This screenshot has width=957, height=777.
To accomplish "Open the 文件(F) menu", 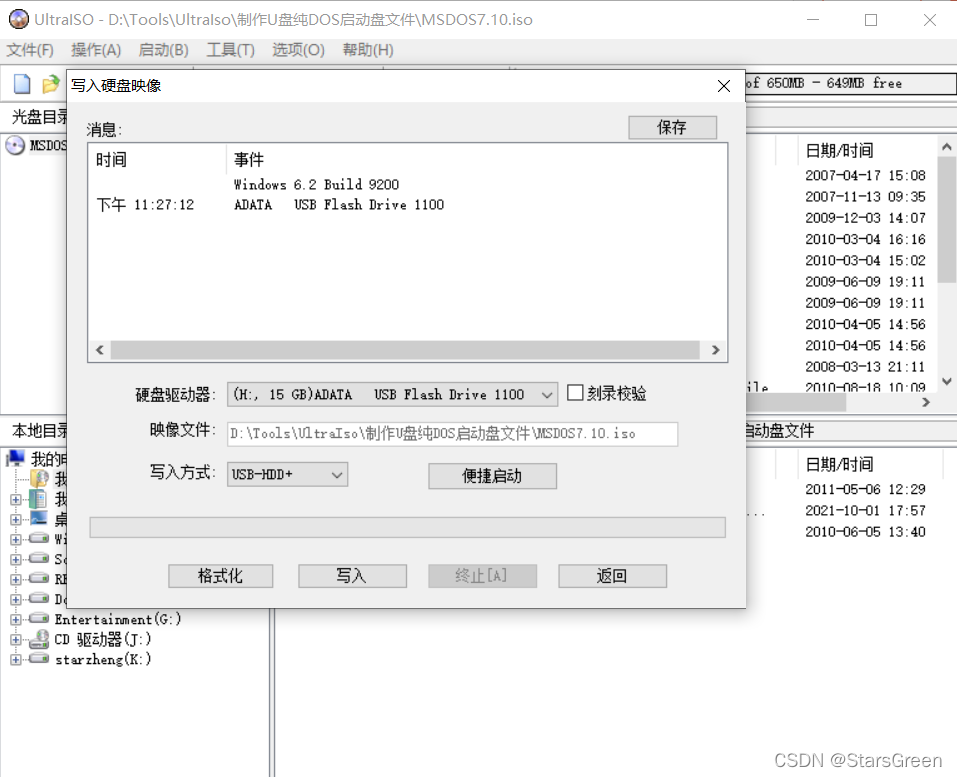I will [x=30, y=50].
